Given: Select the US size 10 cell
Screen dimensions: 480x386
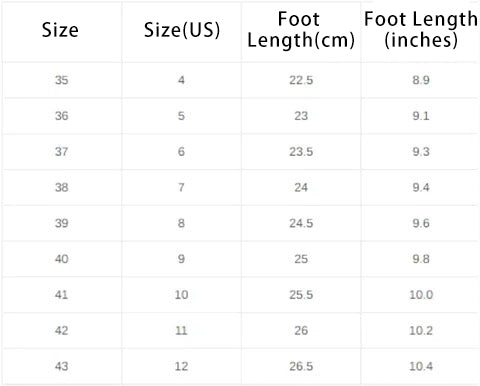Looking at the screenshot, I should (181, 295).
